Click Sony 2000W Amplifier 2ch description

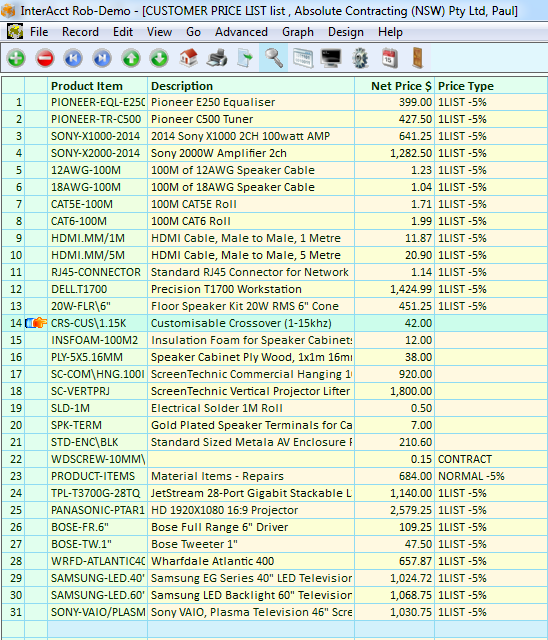pos(251,153)
